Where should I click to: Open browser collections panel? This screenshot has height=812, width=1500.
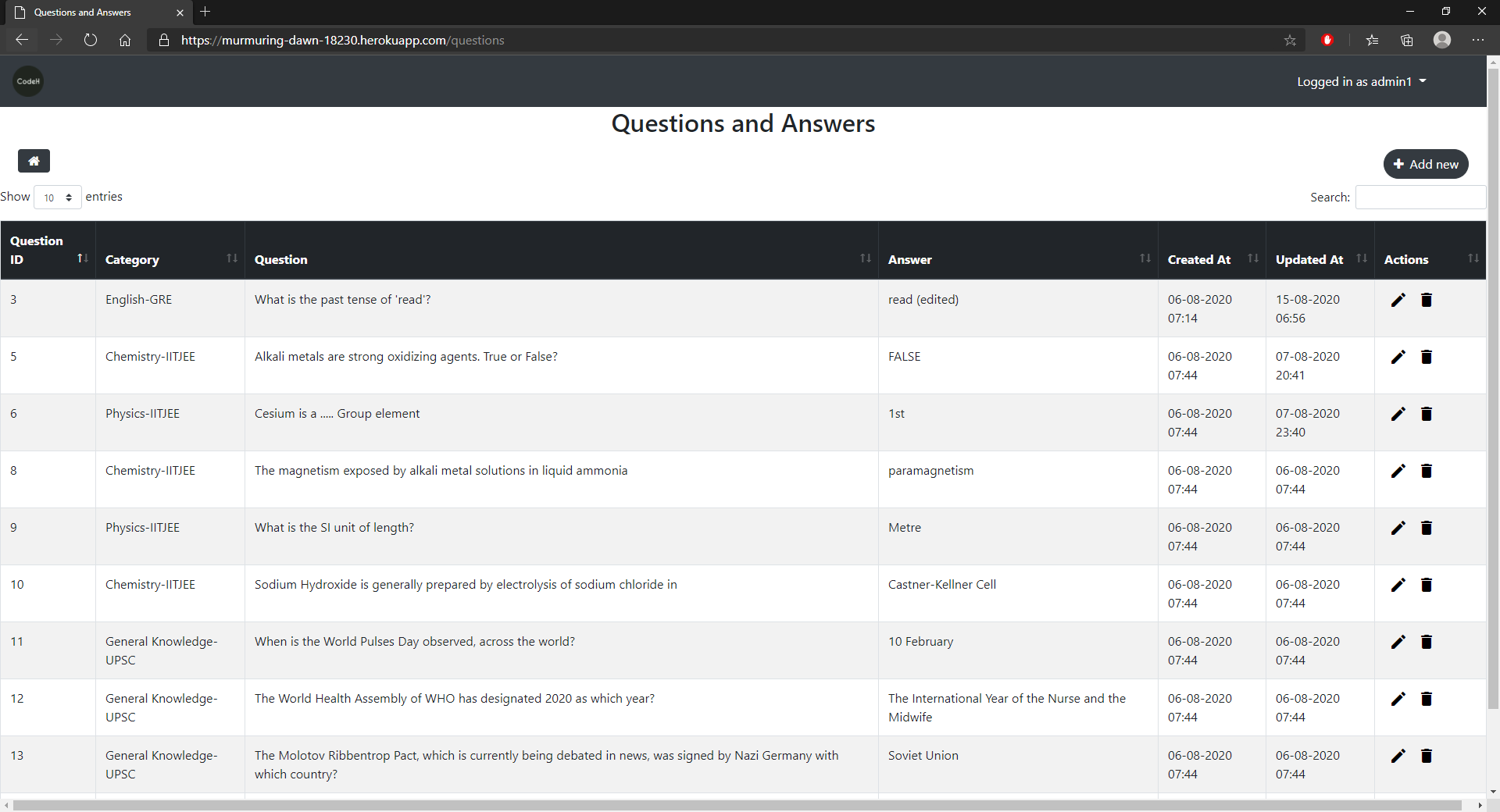click(1407, 40)
